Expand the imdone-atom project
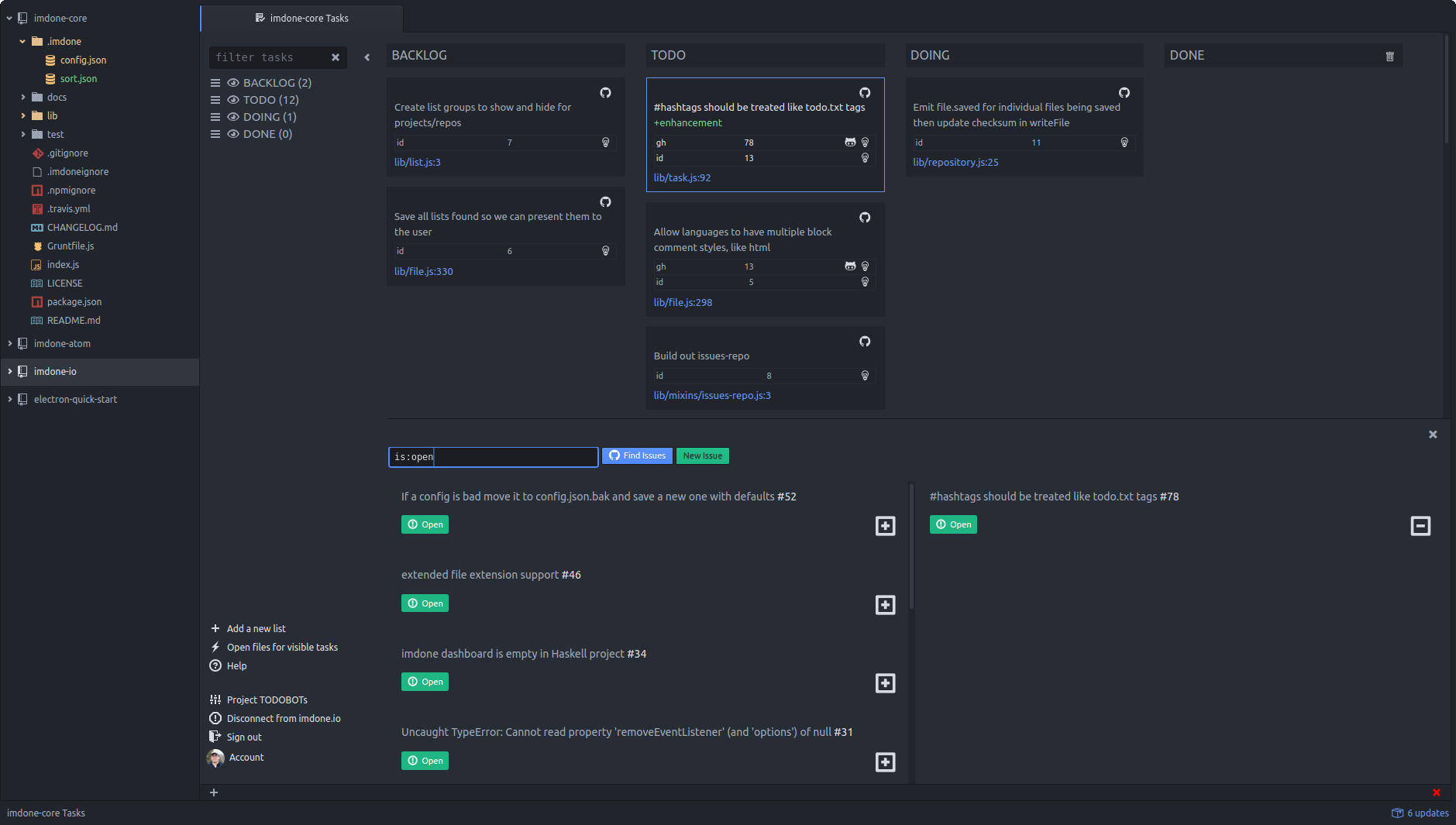Viewport: 1456px width, 825px height. tap(9, 343)
